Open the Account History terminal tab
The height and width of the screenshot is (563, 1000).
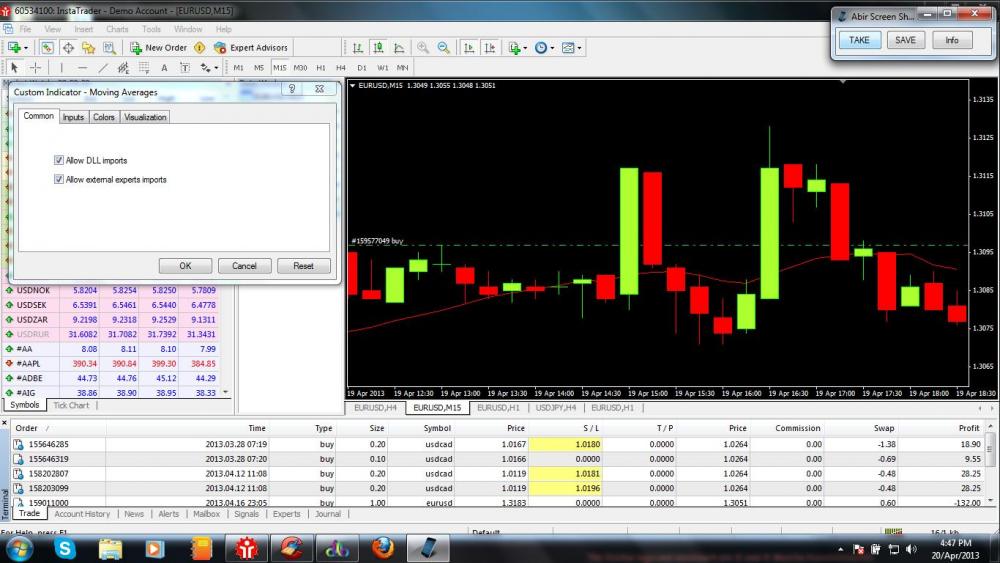click(82, 514)
